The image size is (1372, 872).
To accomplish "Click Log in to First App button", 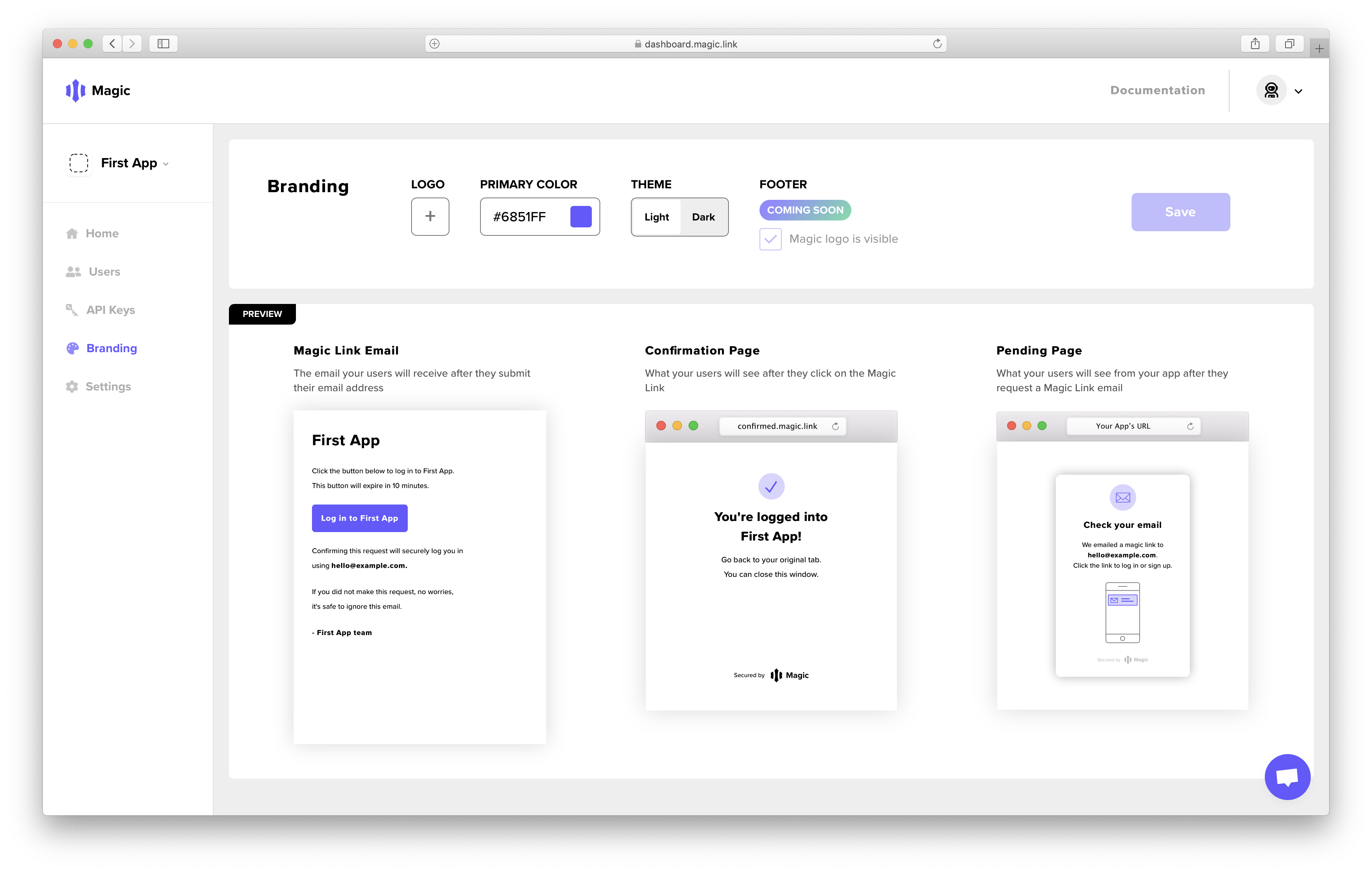I will point(359,518).
